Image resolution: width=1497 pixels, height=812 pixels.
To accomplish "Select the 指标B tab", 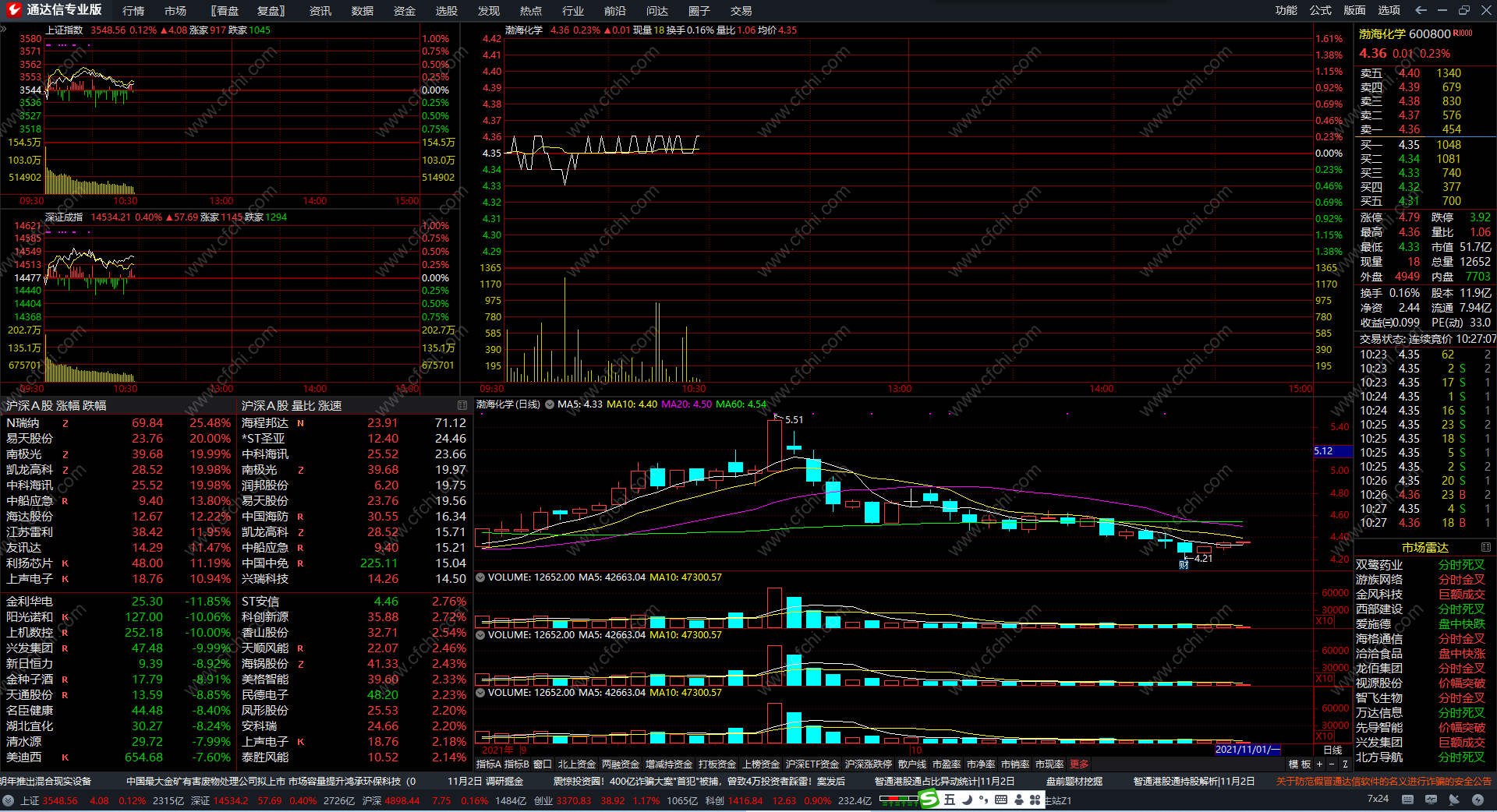I will (517, 764).
